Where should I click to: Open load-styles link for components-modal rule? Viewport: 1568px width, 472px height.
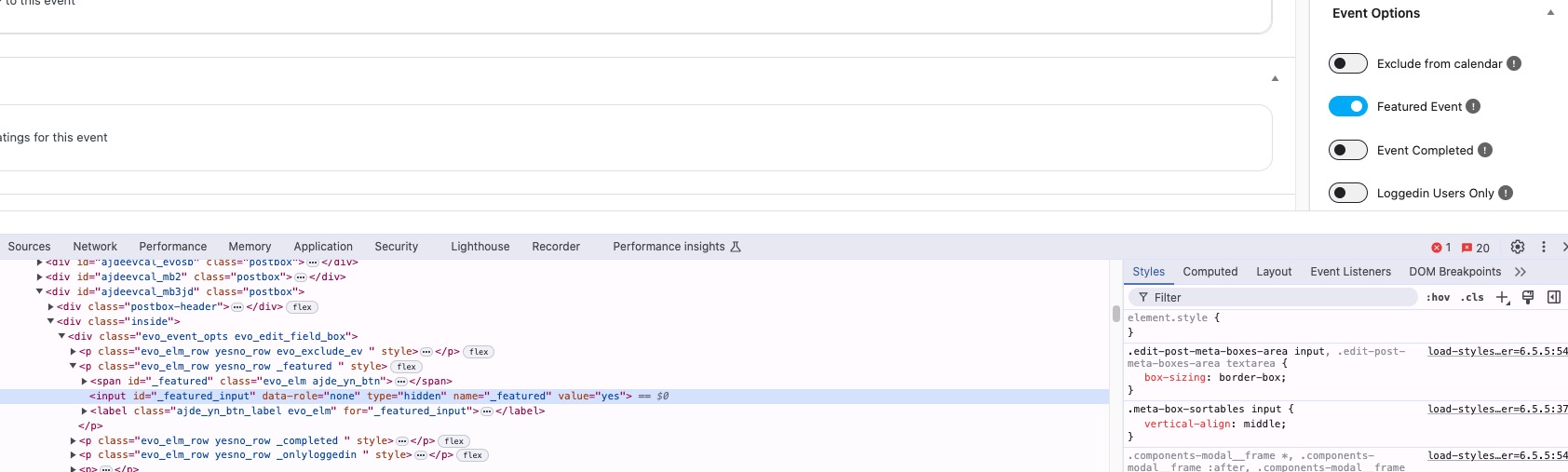1497,456
